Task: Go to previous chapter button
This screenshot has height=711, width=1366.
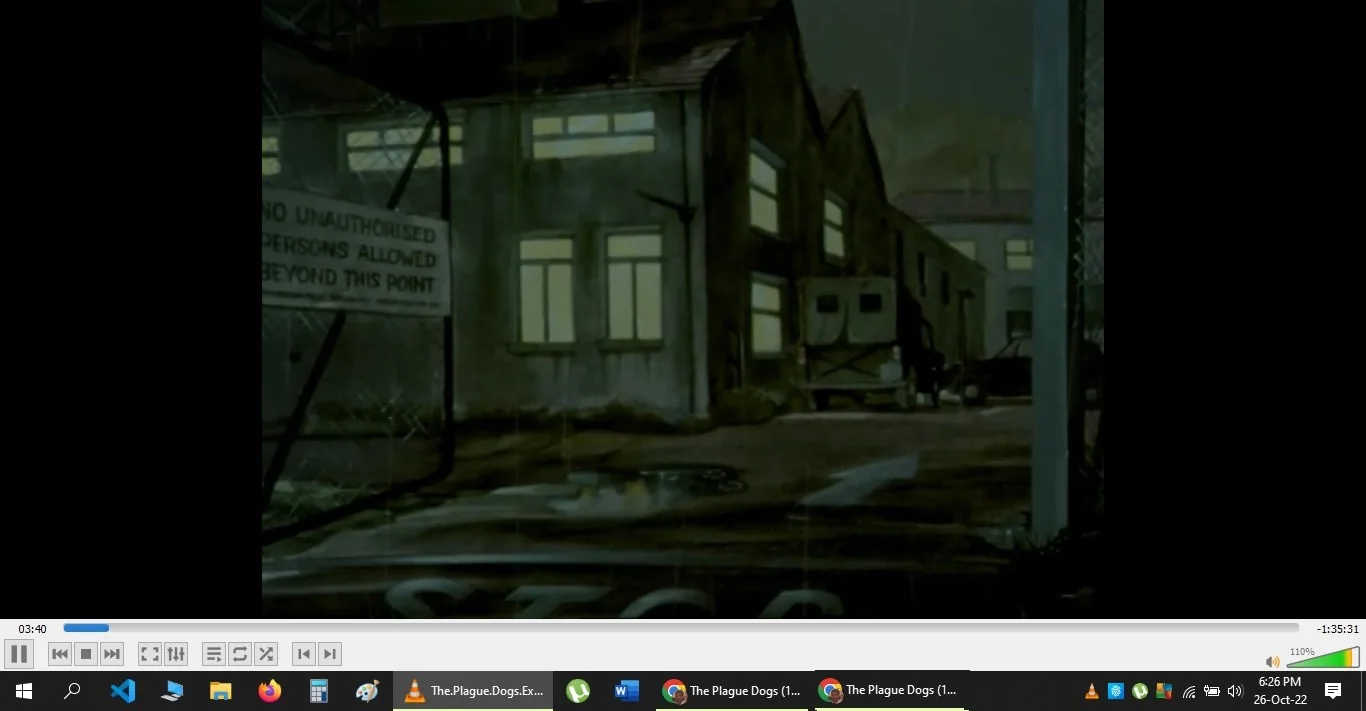Action: click(304, 654)
